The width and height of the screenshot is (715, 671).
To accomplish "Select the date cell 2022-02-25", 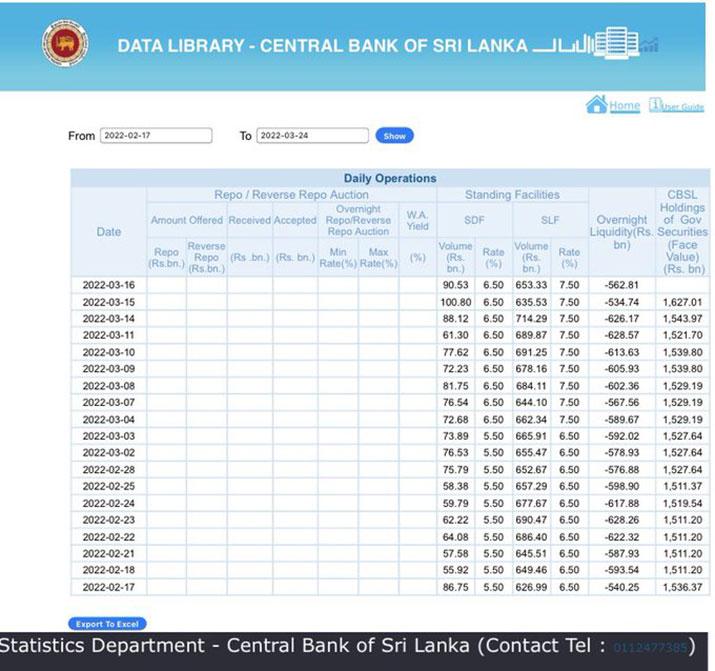I will (x=109, y=486).
